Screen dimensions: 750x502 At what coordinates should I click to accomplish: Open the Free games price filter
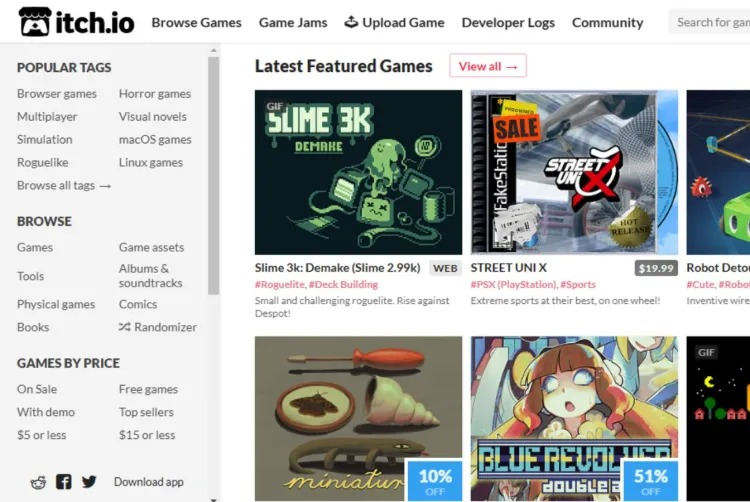click(148, 389)
